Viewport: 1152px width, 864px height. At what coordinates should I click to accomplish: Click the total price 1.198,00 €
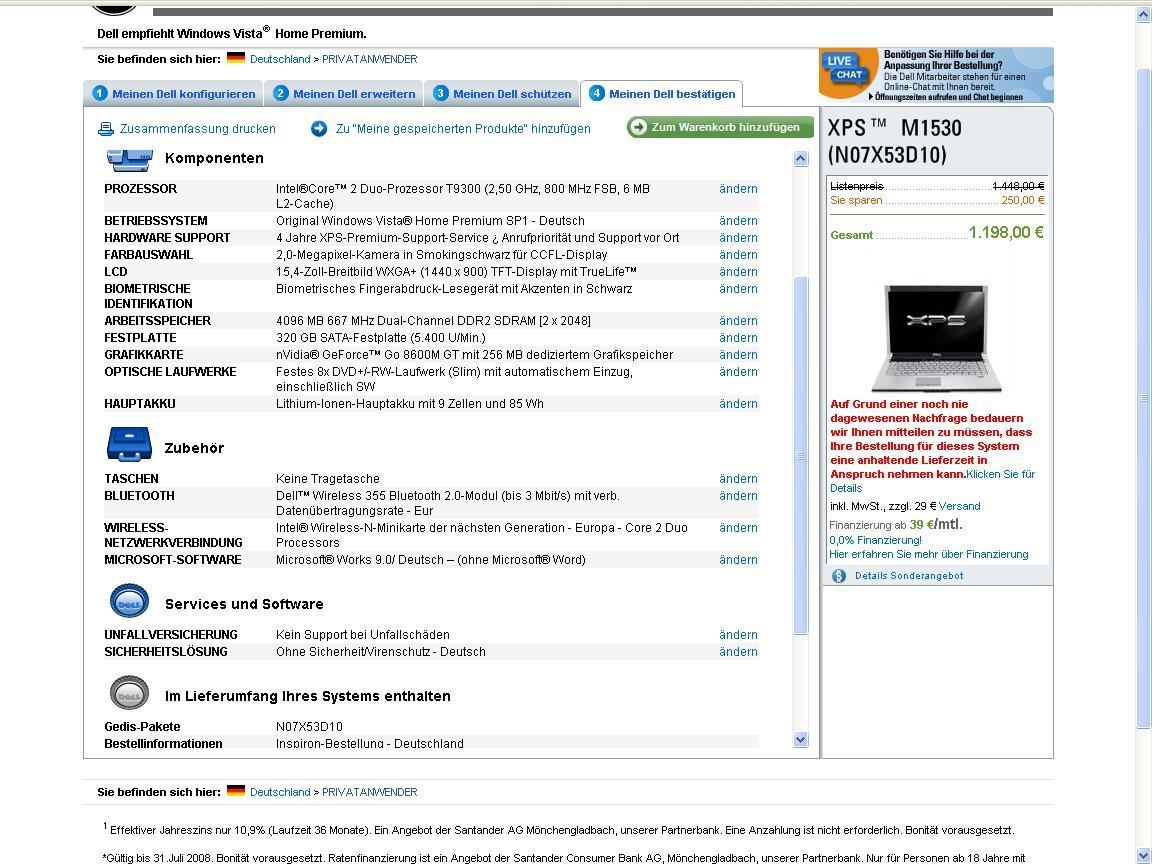coord(1006,233)
